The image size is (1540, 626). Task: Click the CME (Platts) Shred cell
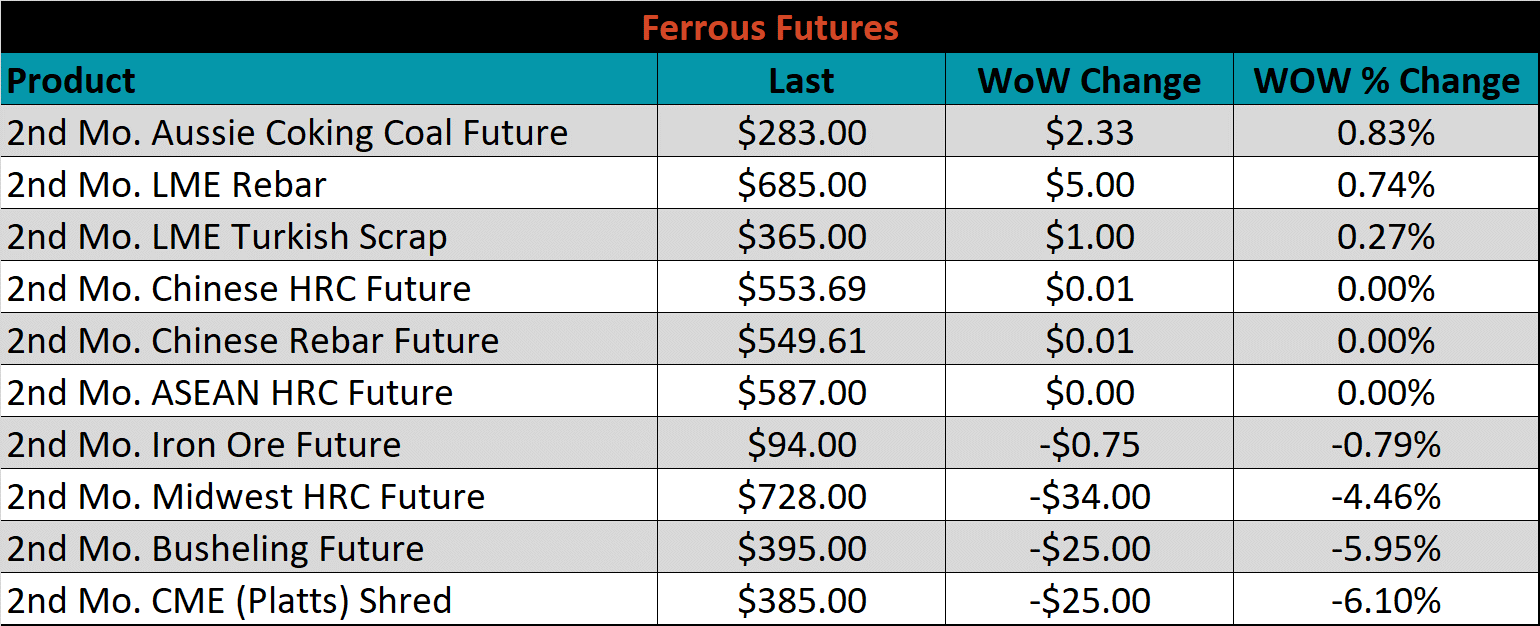(329, 600)
